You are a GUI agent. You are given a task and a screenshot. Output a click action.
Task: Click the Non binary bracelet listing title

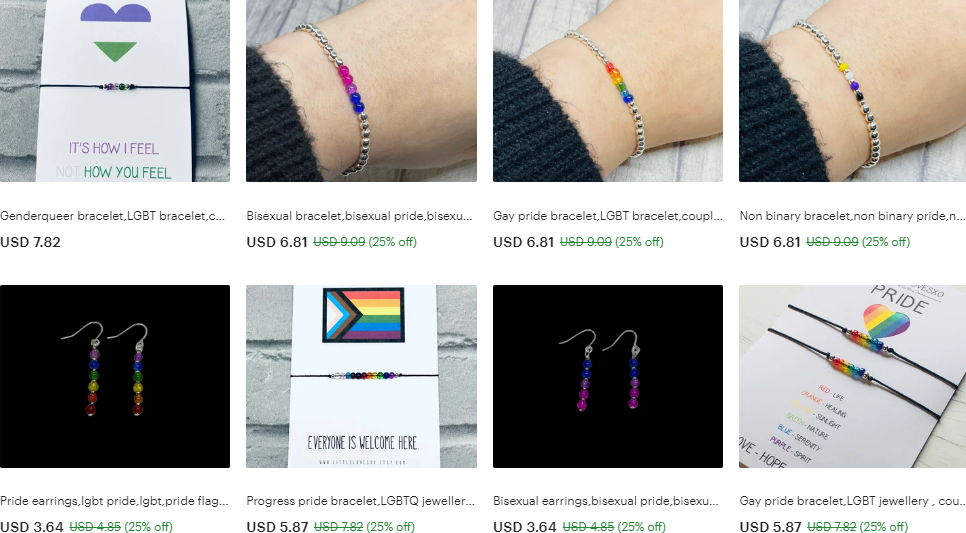pyautogui.click(x=853, y=216)
